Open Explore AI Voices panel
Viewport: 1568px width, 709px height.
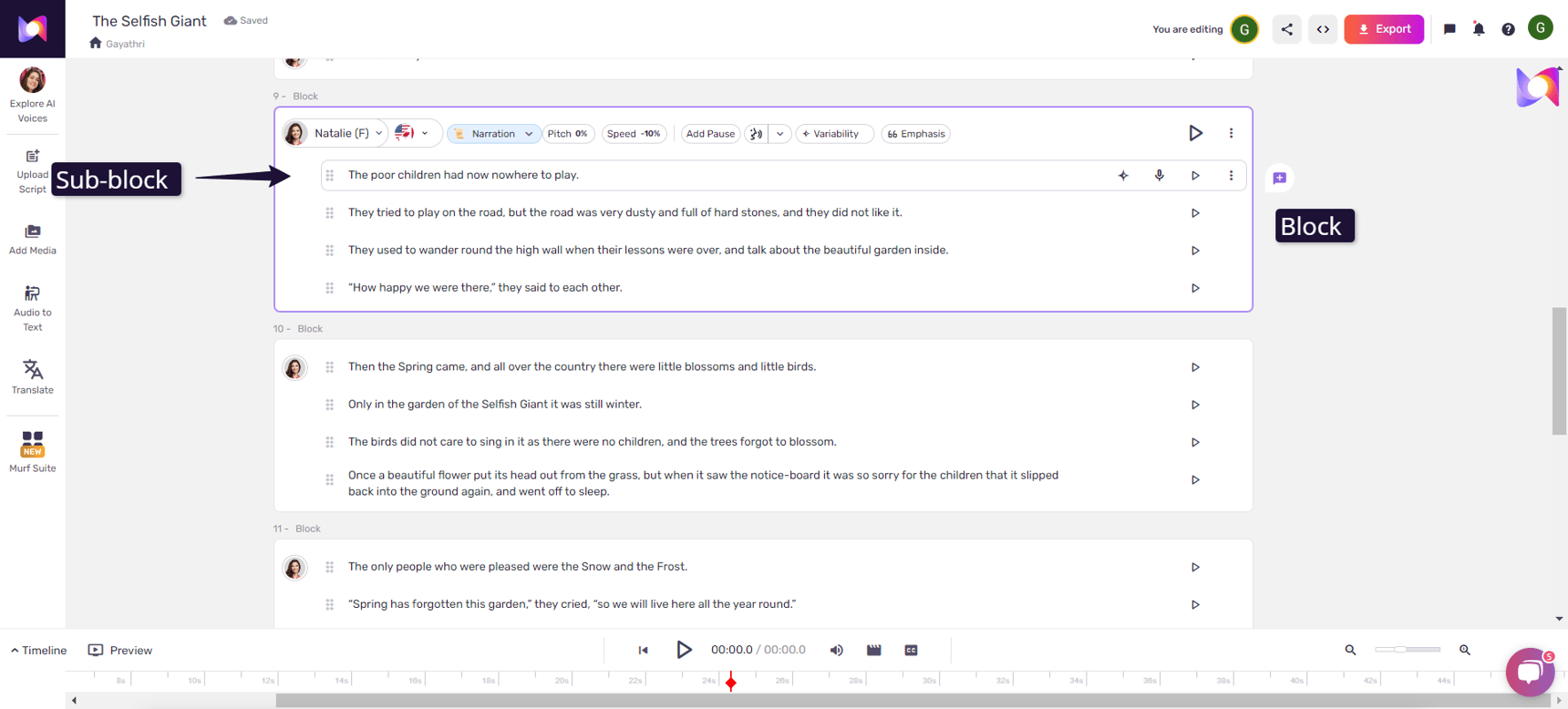coord(32,94)
